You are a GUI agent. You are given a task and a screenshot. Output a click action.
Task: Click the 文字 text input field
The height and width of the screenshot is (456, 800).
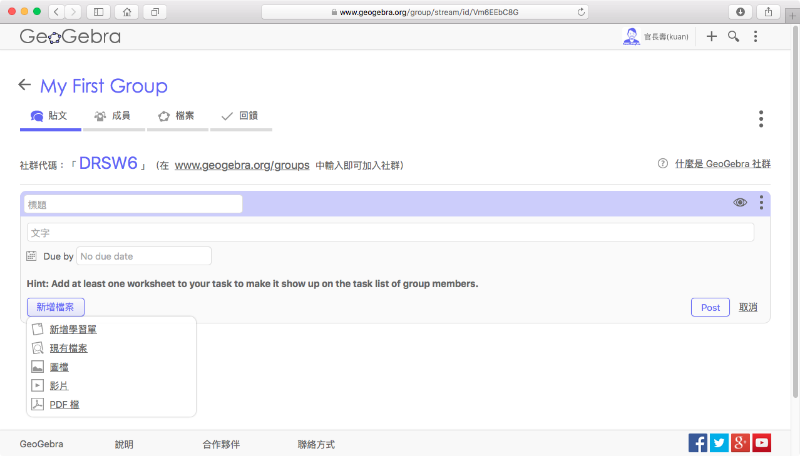coord(390,233)
